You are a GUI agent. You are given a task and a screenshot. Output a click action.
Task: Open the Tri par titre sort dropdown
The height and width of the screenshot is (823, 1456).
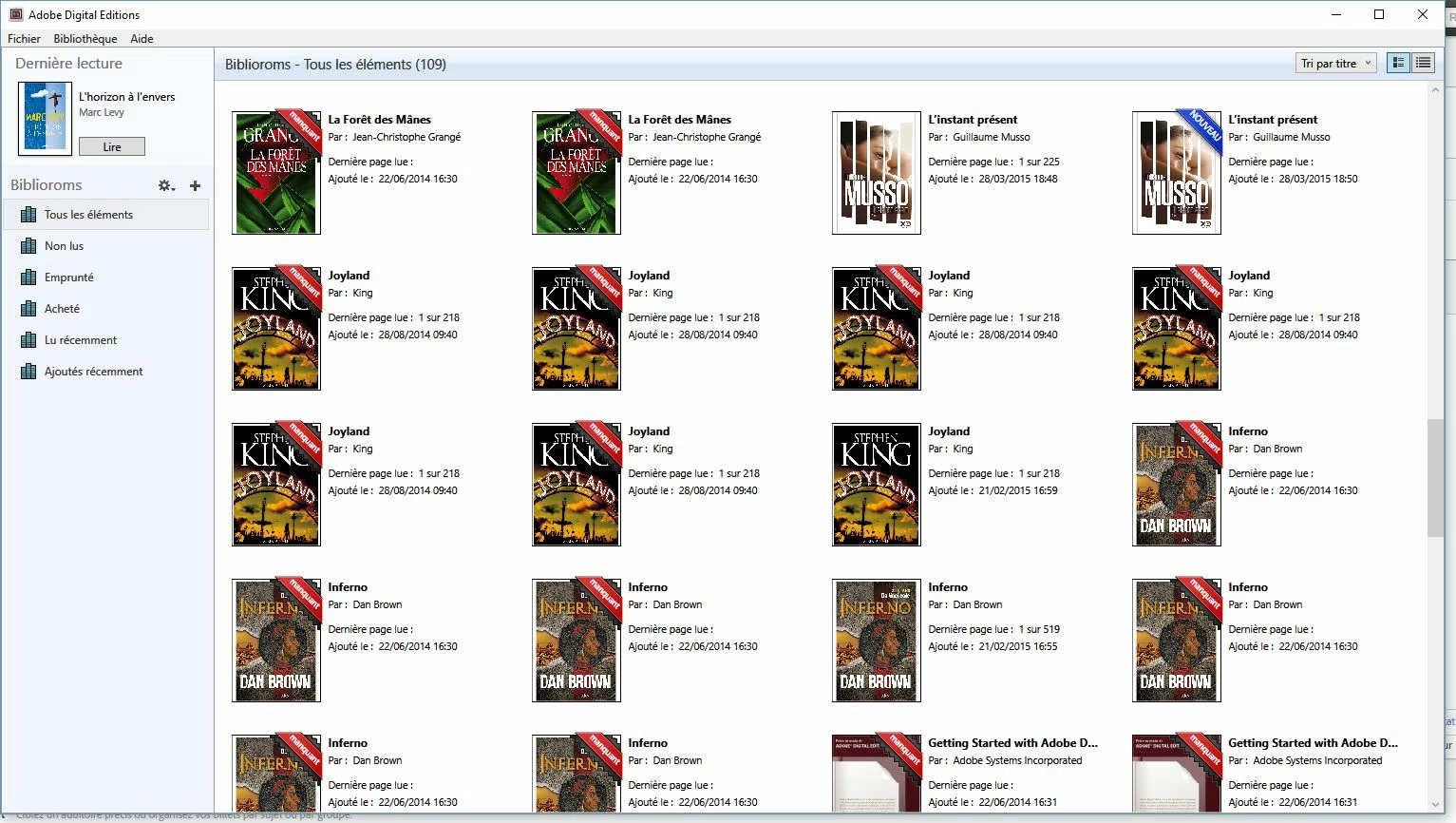(1336, 64)
